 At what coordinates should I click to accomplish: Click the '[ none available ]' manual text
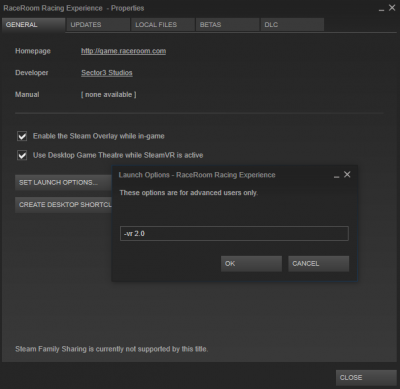pos(108,95)
